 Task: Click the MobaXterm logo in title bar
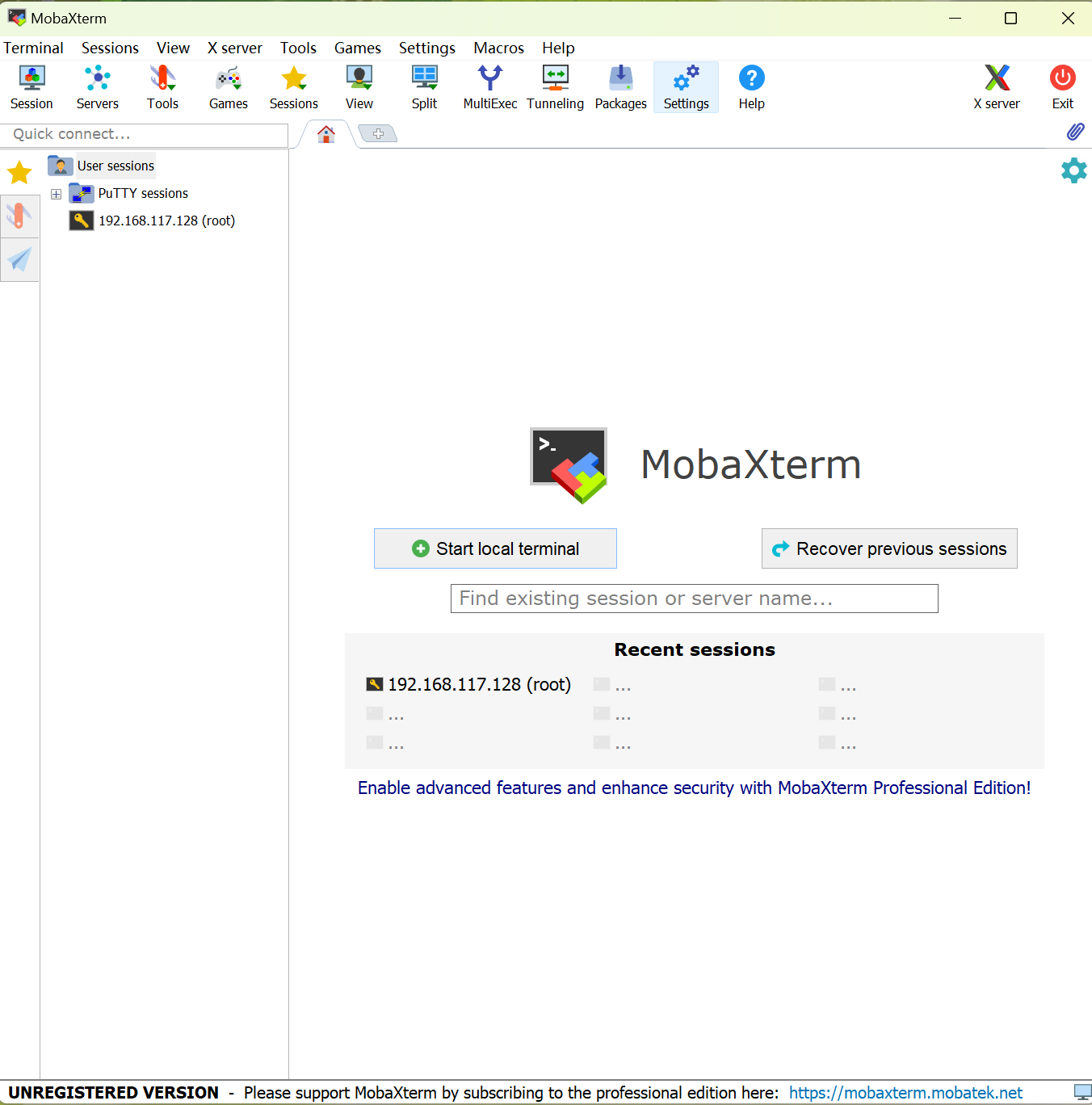pyautogui.click(x=17, y=18)
